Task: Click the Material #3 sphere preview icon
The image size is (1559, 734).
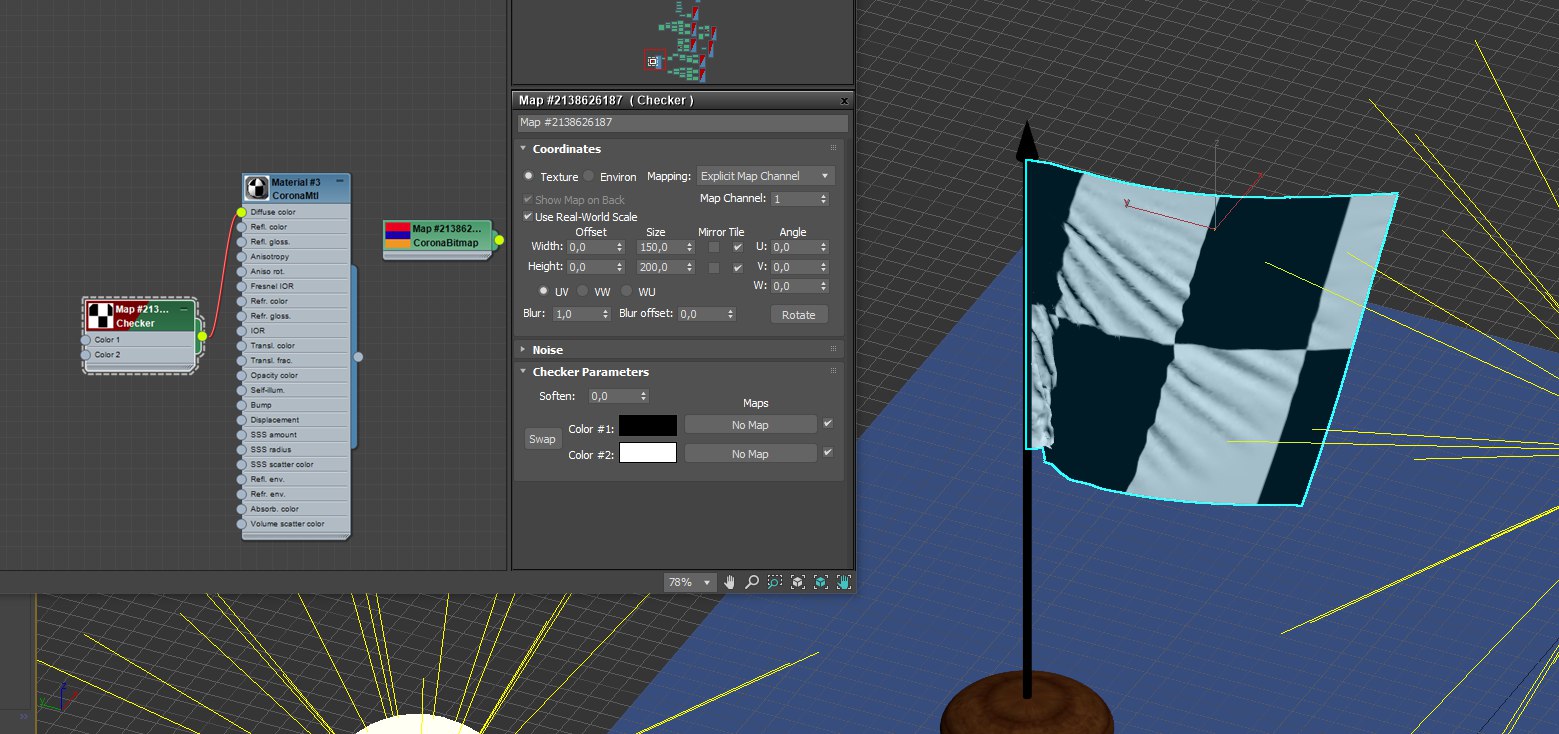Action: click(x=258, y=188)
